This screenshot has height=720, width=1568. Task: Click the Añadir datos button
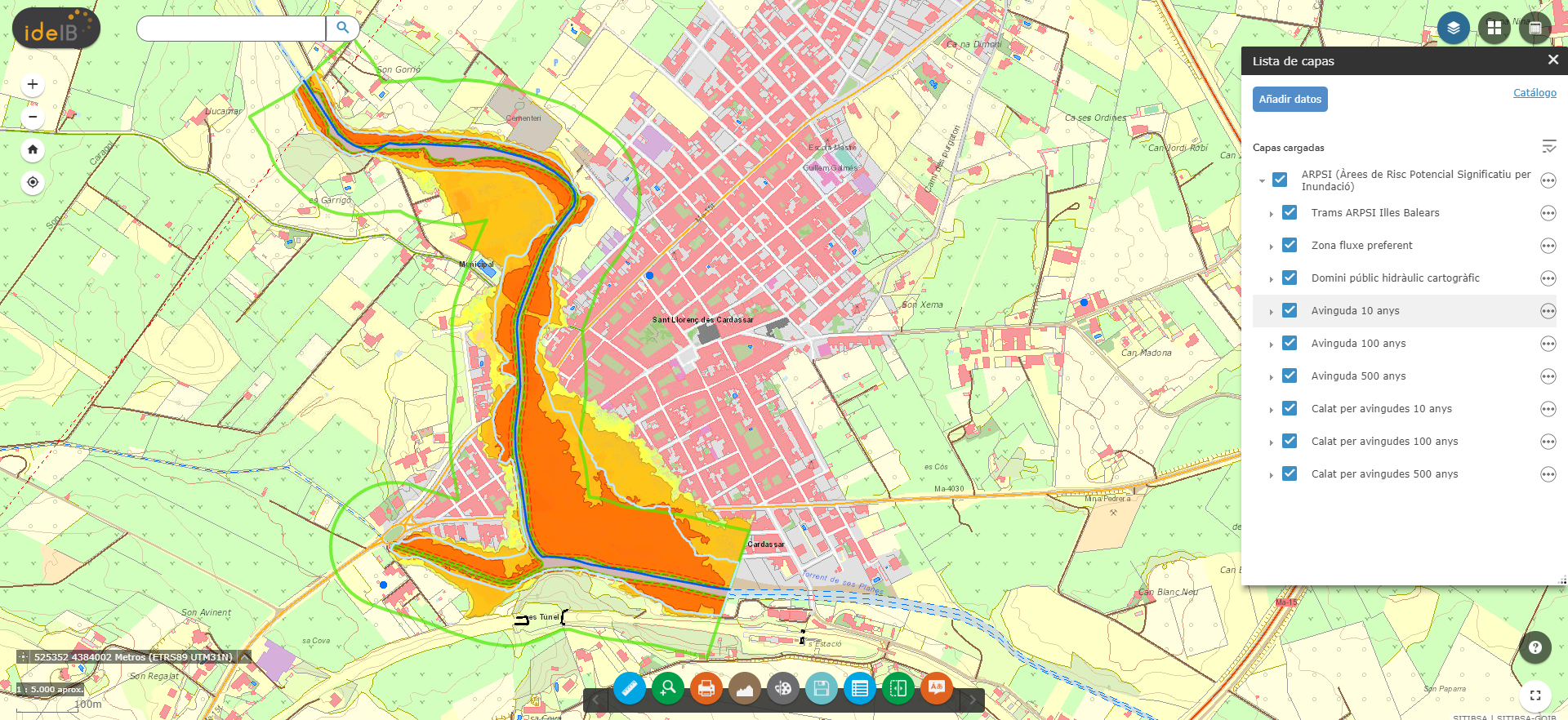click(x=1290, y=99)
